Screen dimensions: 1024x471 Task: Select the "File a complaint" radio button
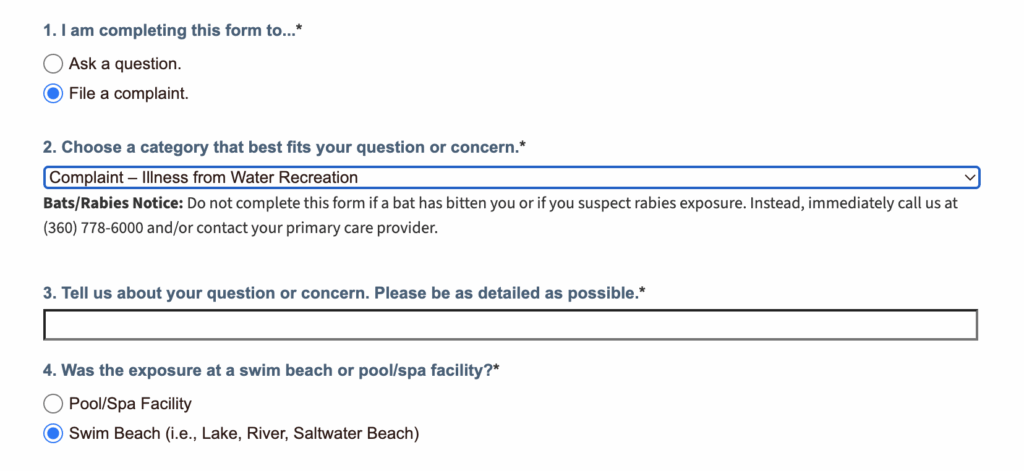[x=53, y=94]
